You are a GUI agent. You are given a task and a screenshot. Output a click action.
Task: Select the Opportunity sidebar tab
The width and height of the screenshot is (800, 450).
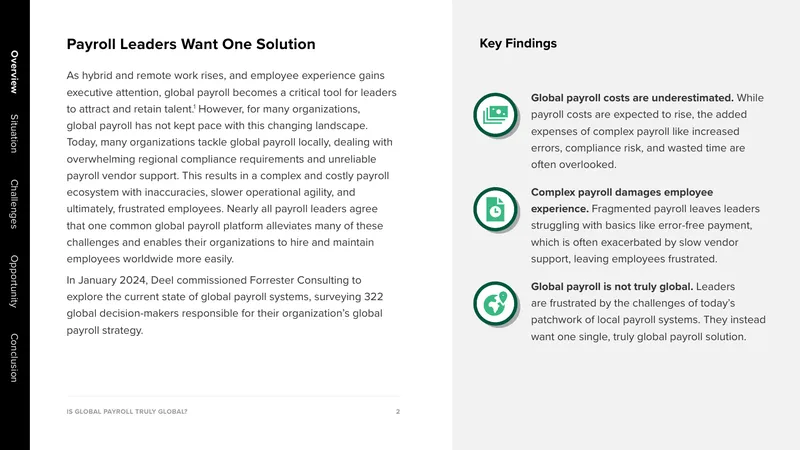(x=14, y=281)
